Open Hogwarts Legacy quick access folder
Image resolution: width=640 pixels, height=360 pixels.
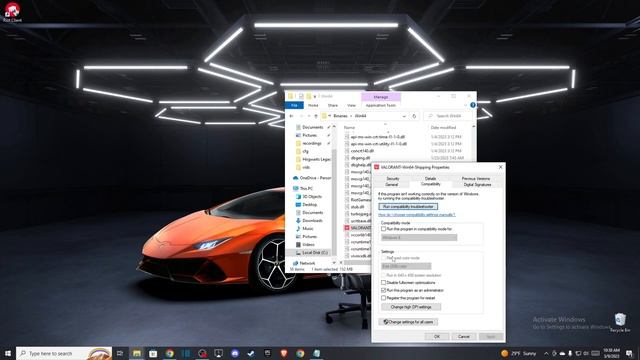click(313, 159)
